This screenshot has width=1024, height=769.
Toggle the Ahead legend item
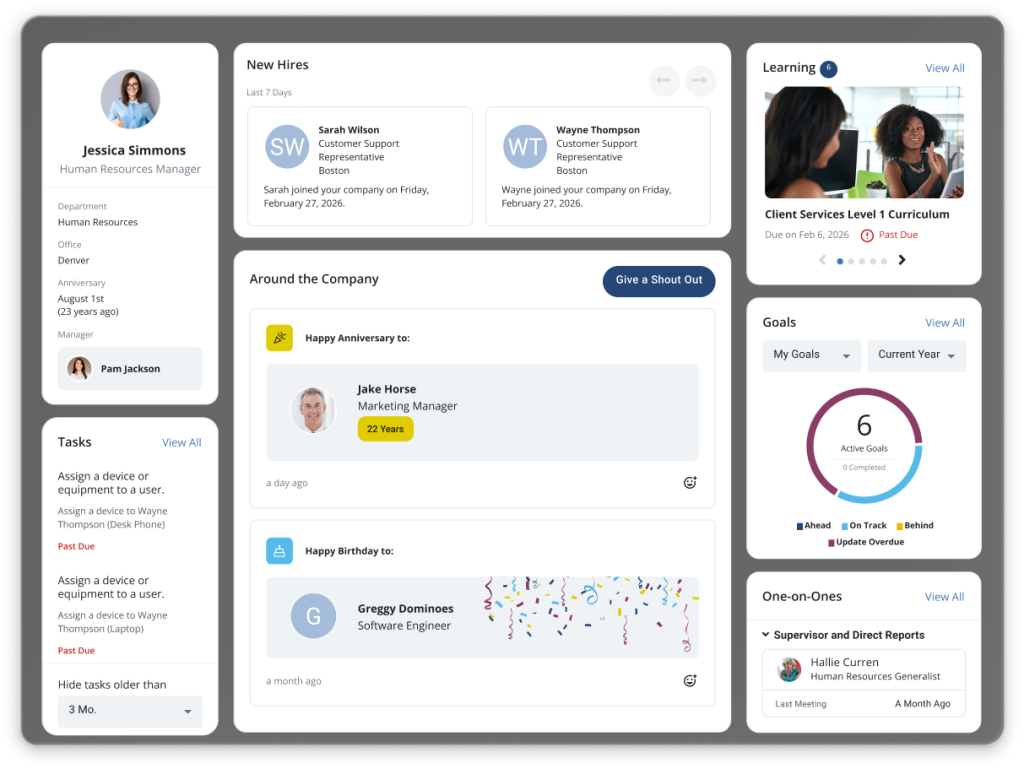click(814, 526)
